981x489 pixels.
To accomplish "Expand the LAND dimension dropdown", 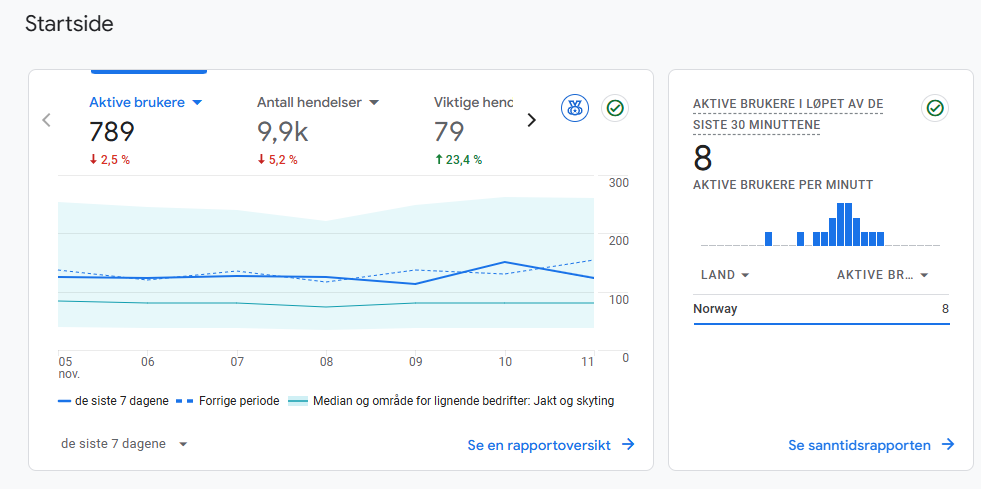I will [x=745, y=275].
